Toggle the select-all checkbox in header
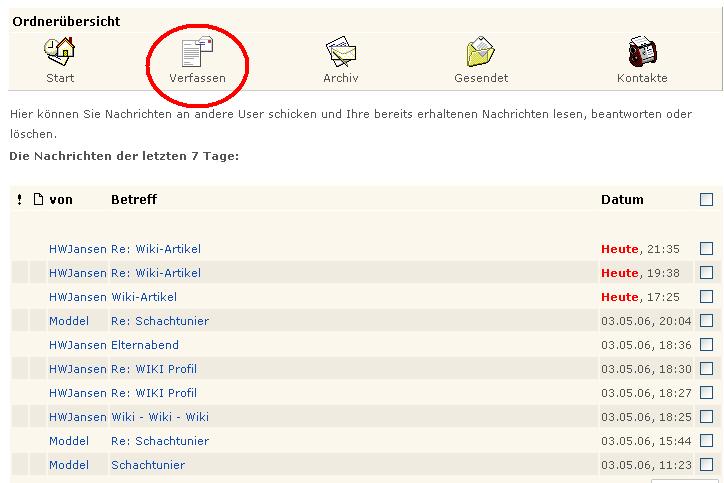Viewport: 724px width, 483px height. [707, 200]
